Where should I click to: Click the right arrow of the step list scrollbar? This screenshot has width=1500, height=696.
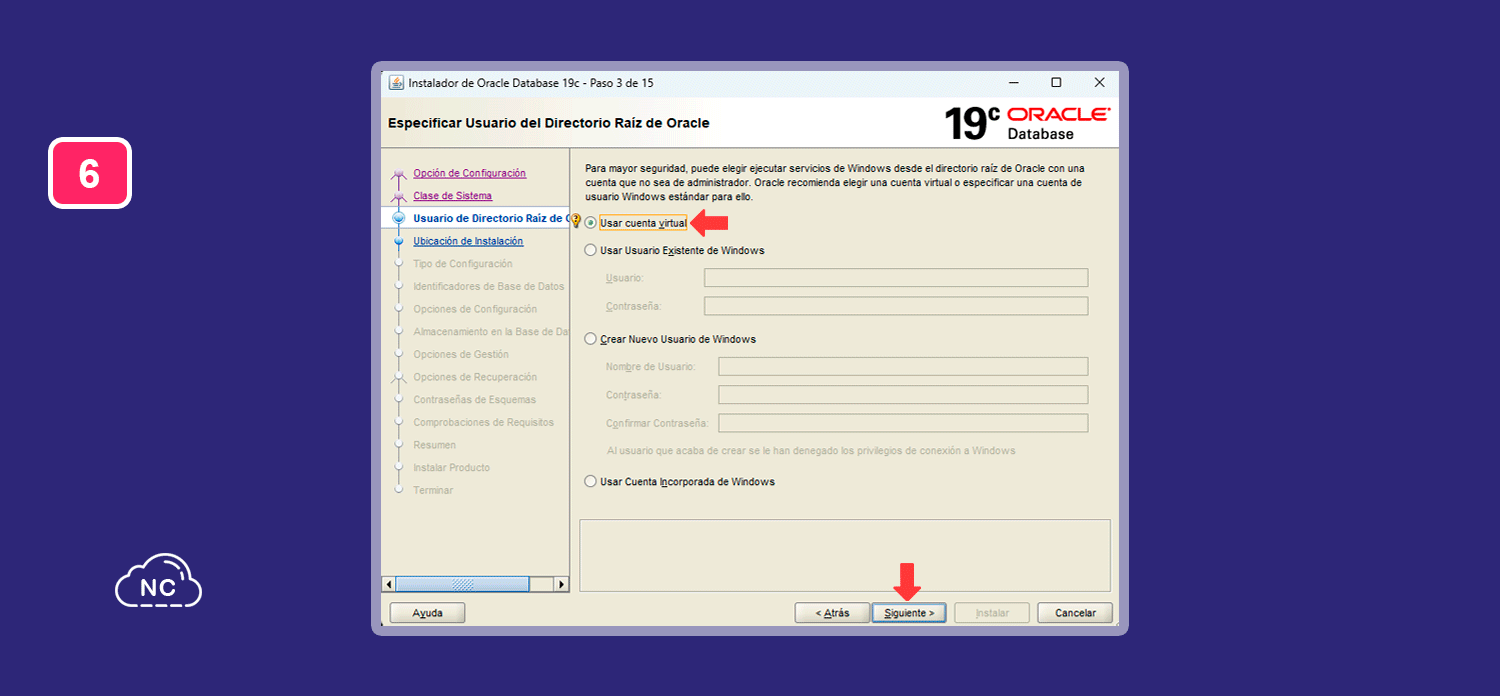tap(561, 584)
